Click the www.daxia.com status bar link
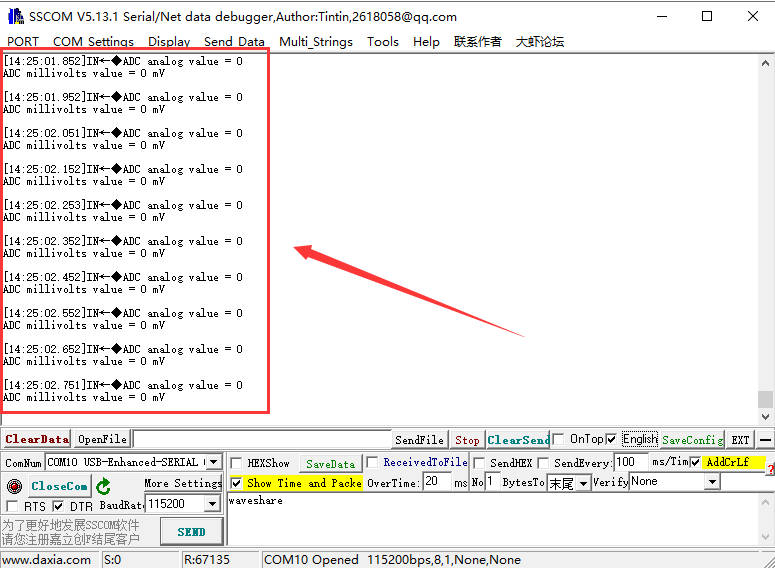Image resolution: width=775 pixels, height=568 pixels. click(x=46, y=560)
